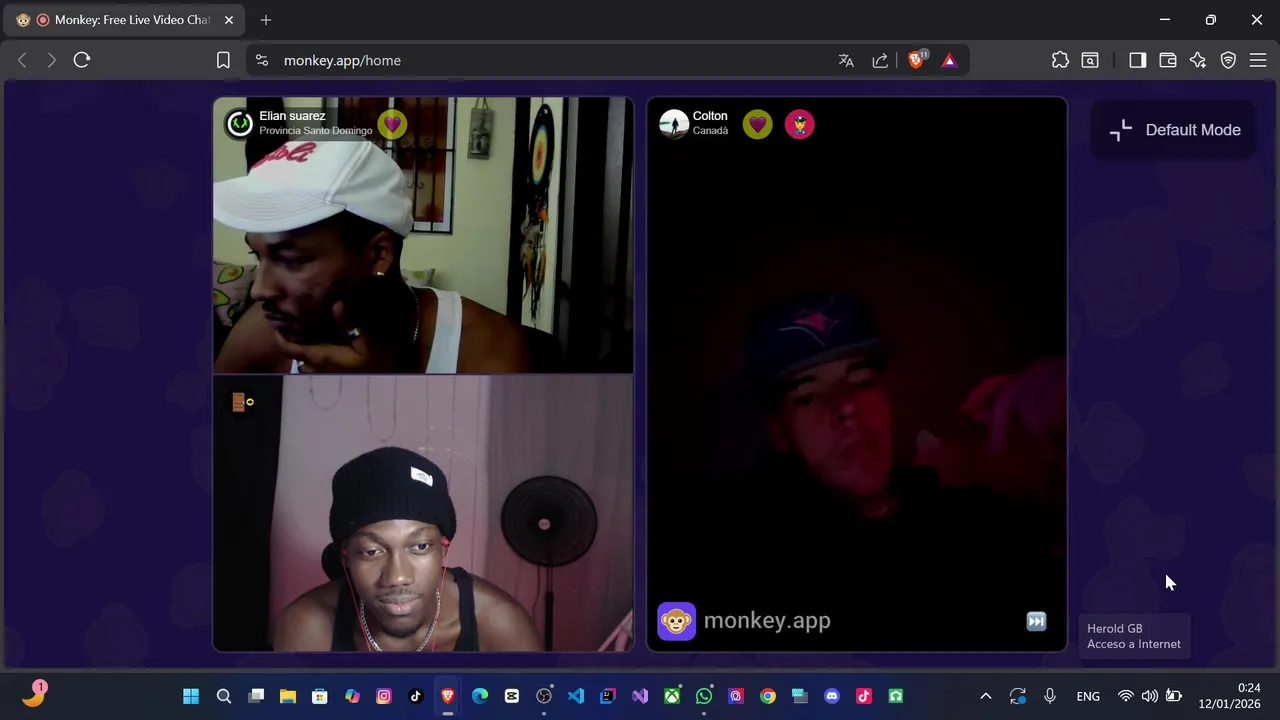Open Wi-Fi network tray icon

click(x=1126, y=696)
